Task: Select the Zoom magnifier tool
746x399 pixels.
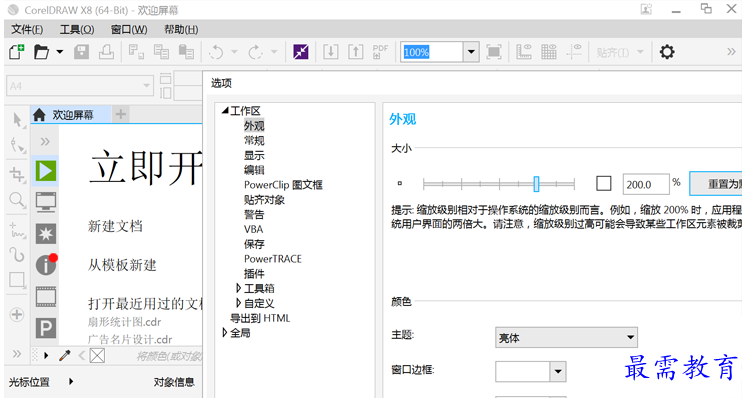Action: (17, 200)
